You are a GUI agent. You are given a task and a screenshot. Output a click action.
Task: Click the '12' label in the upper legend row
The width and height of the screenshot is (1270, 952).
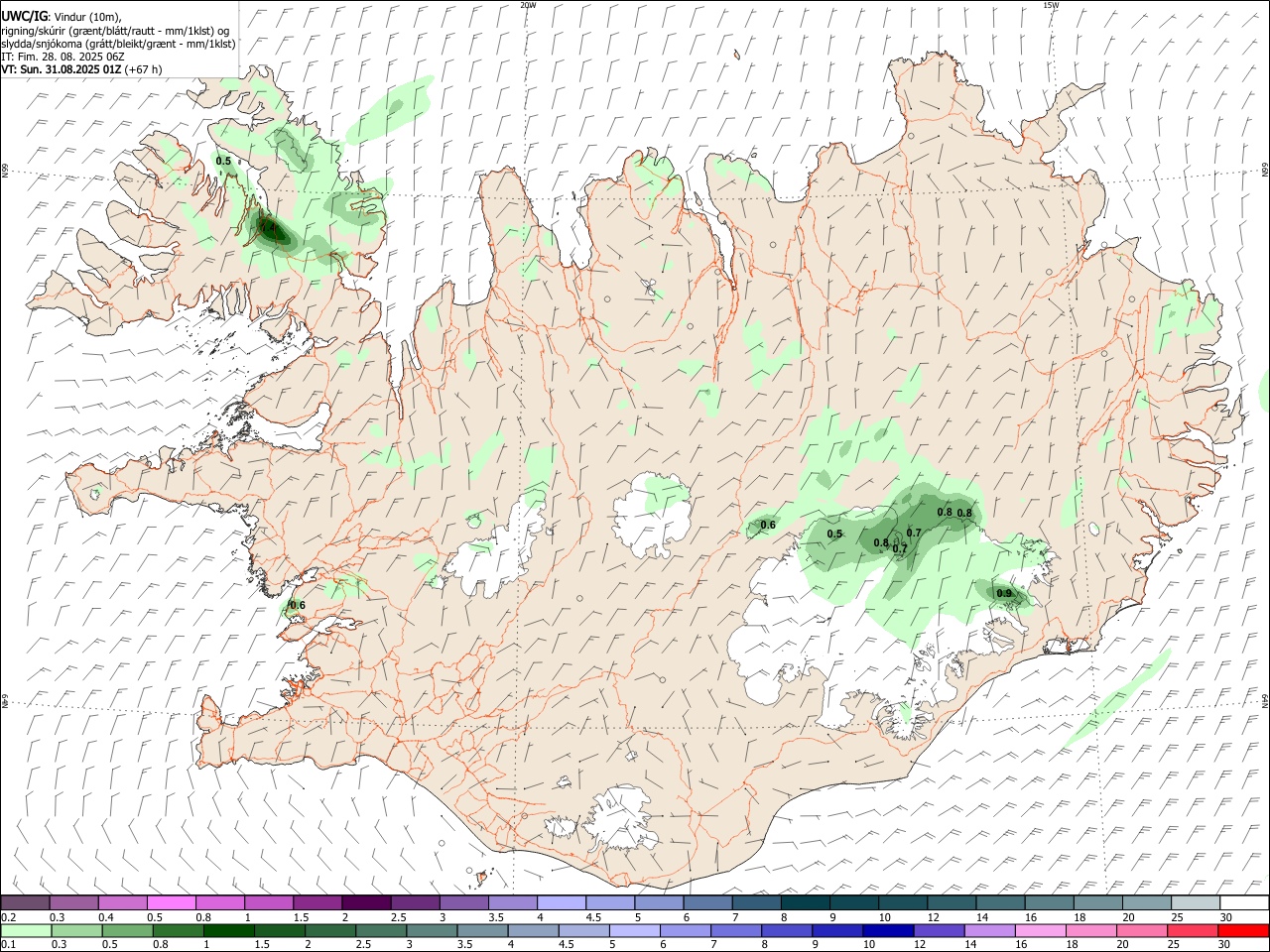pos(933,917)
